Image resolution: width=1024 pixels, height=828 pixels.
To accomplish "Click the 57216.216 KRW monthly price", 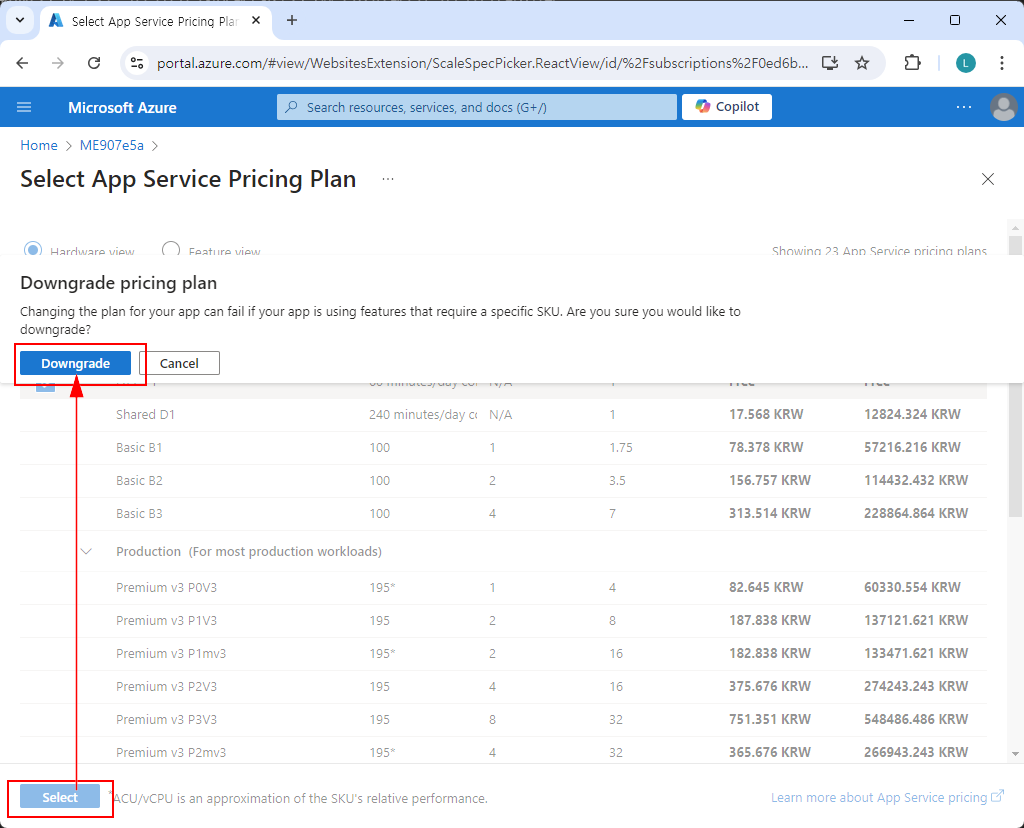I will (x=912, y=448).
